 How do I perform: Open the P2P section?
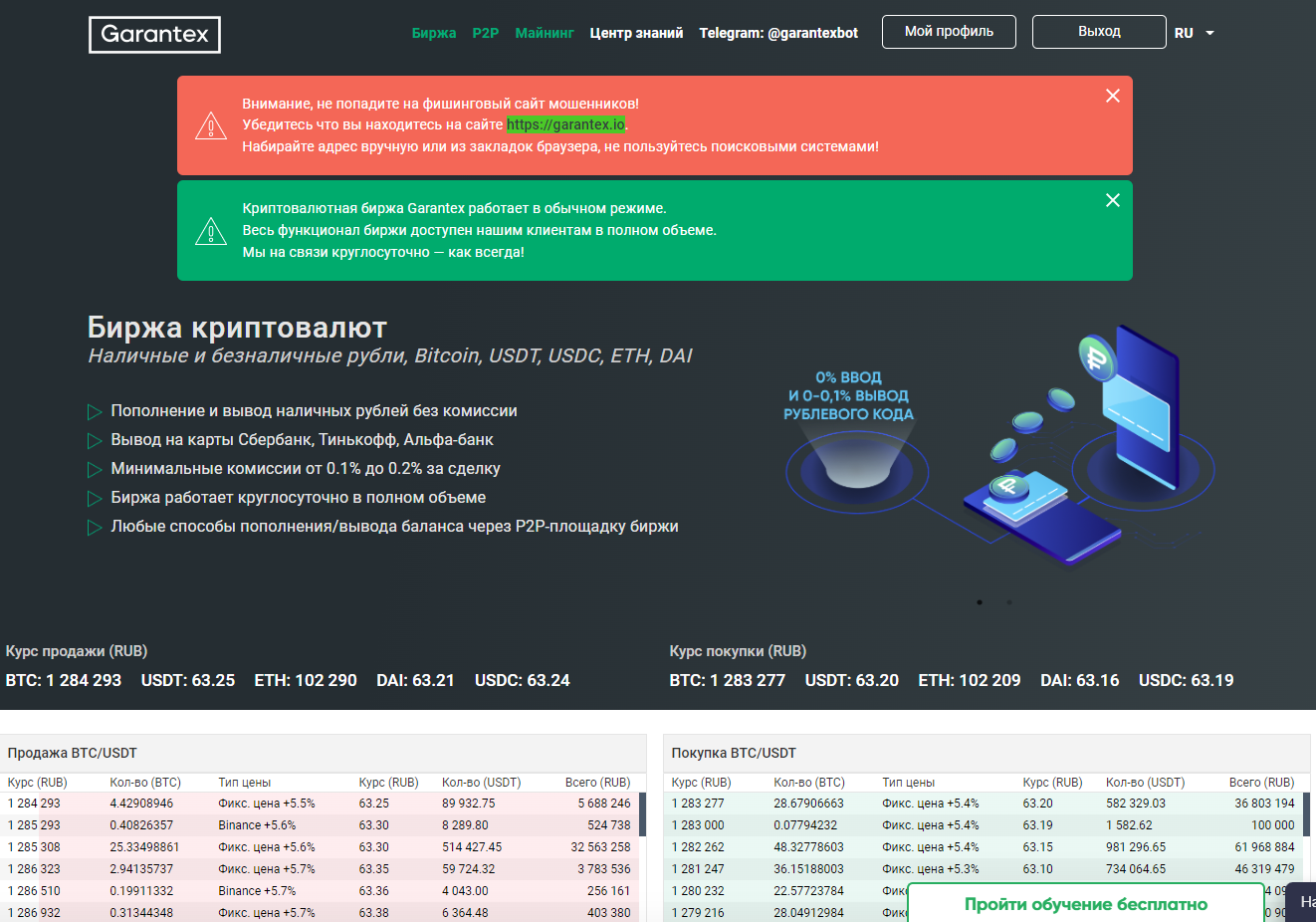485,32
